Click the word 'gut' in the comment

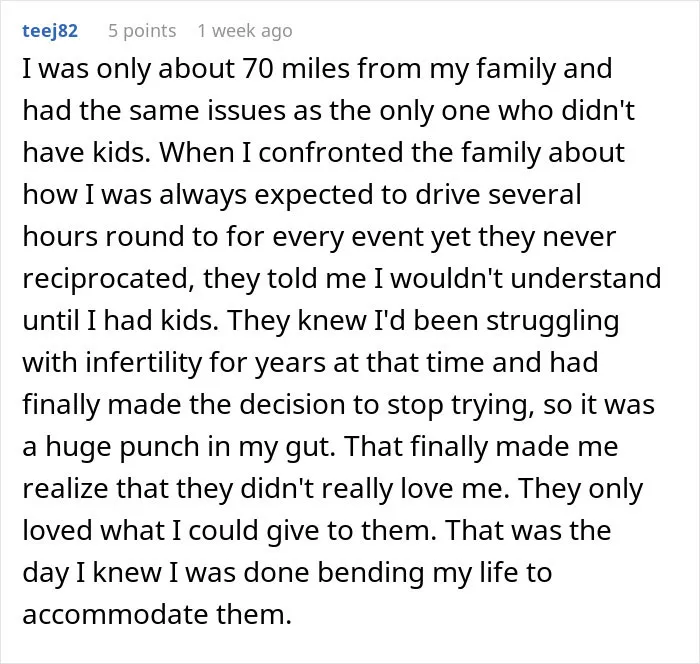pyautogui.click(x=310, y=447)
